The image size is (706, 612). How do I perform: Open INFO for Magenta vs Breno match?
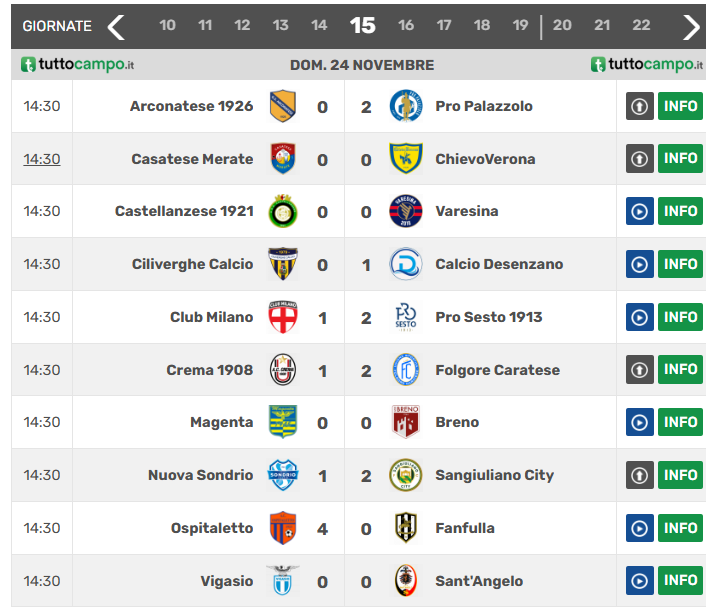tap(680, 422)
